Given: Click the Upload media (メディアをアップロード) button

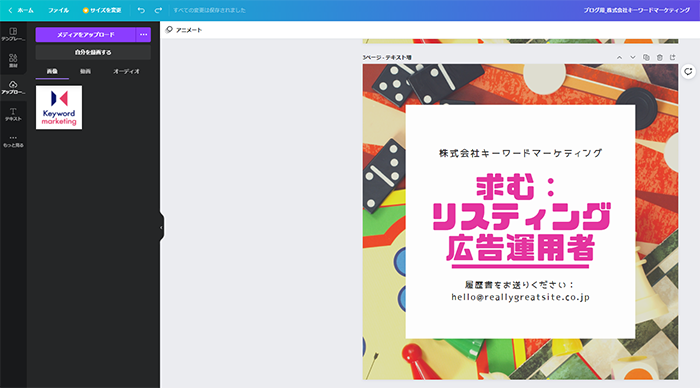Looking at the screenshot, I should pyautogui.click(x=85, y=34).
